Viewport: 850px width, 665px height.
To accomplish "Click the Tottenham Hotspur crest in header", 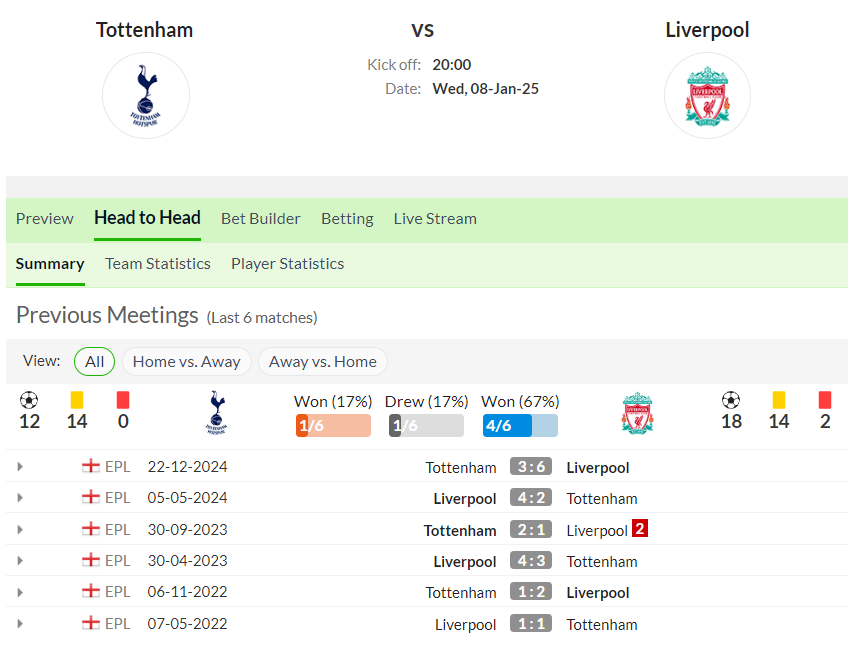I will (x=146, y=96).
